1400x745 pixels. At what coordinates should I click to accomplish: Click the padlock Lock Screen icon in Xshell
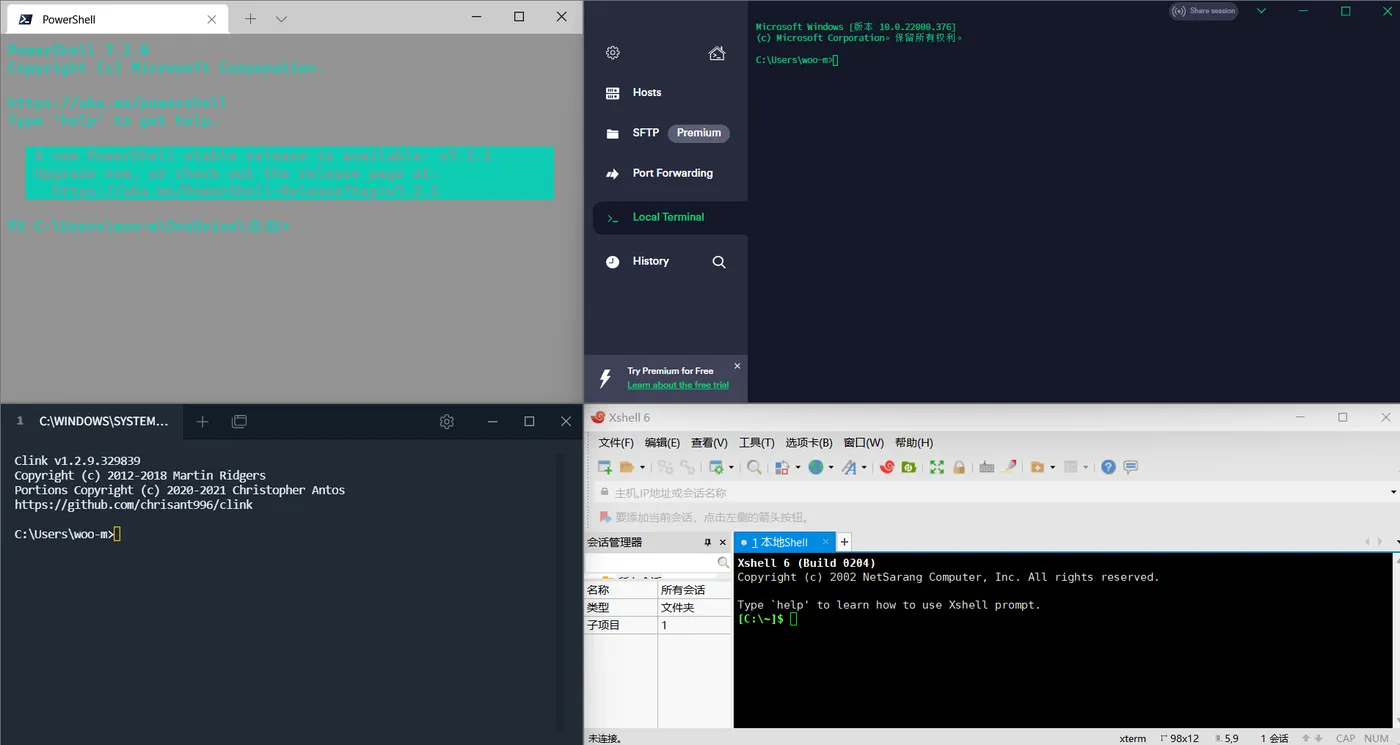coord(959,467)
